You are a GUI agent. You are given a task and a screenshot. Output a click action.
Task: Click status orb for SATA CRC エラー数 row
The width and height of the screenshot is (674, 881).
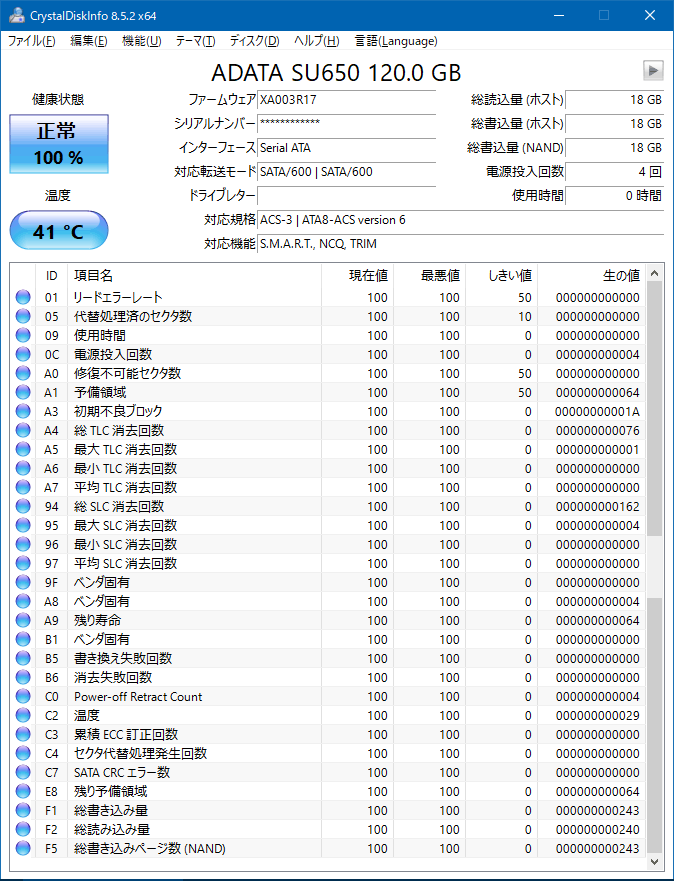point(23,772)
